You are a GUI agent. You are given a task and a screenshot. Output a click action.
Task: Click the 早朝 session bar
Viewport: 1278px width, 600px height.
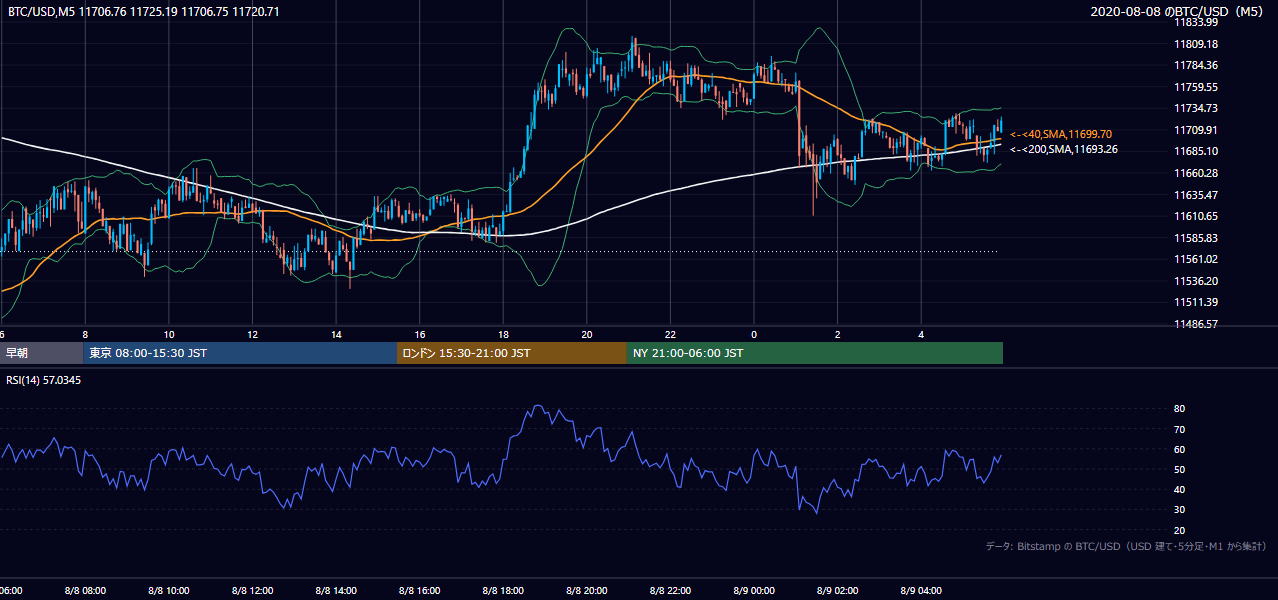pos(41,353)
